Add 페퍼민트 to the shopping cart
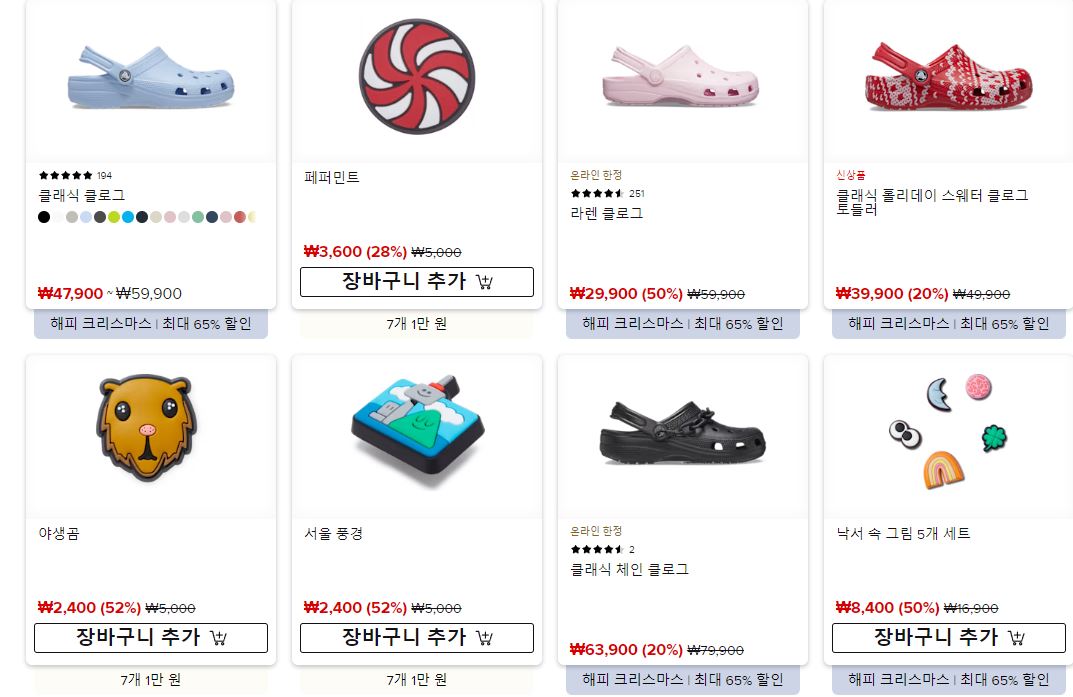The width and height of the screenshot is (1073, 697). (417, 282)
